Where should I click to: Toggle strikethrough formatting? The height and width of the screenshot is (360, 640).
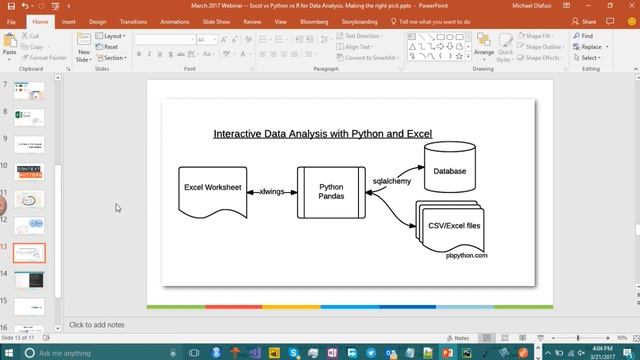pos(181,54)
